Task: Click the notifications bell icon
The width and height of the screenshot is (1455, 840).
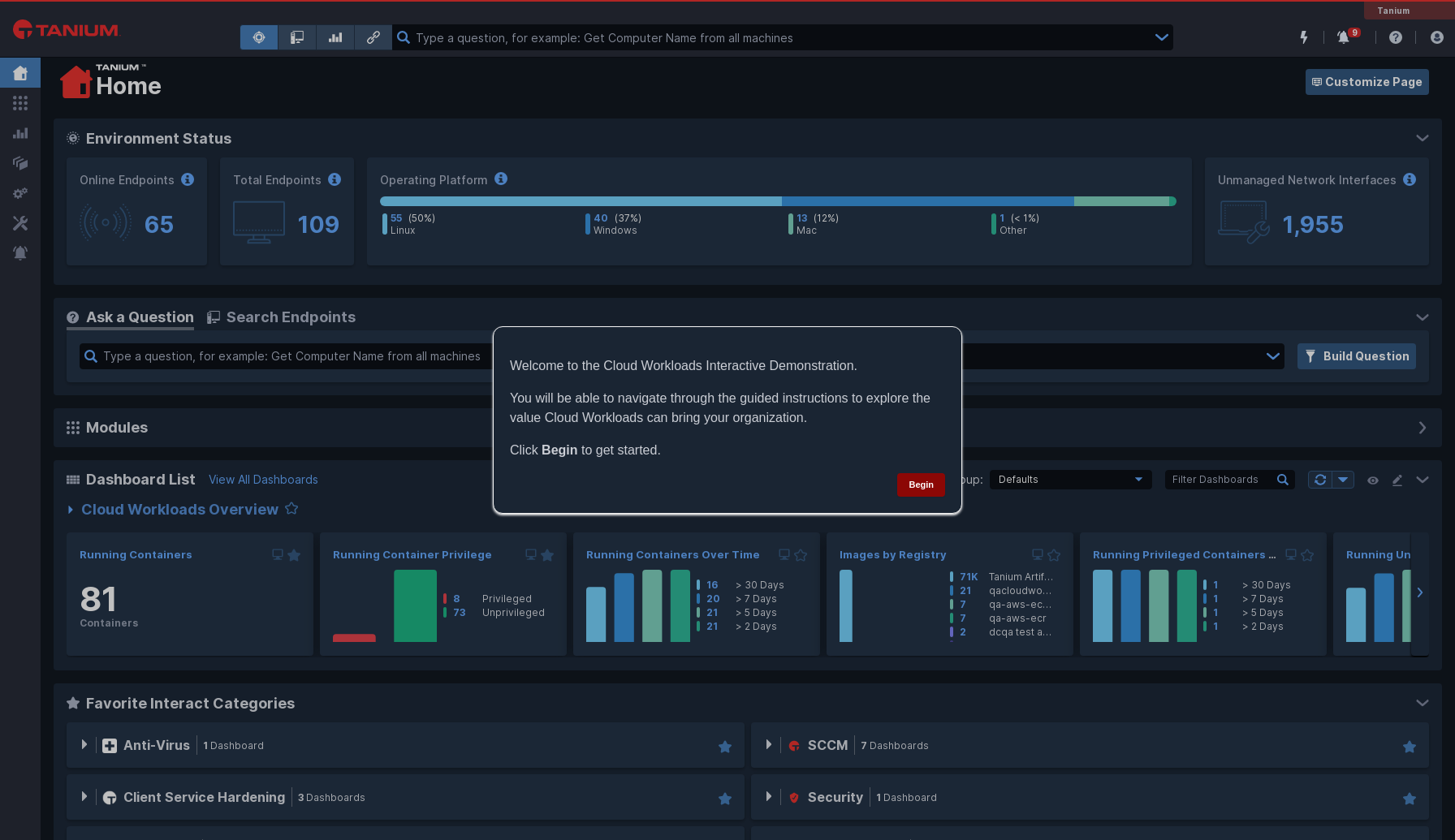Action: tap(1343, 37)
